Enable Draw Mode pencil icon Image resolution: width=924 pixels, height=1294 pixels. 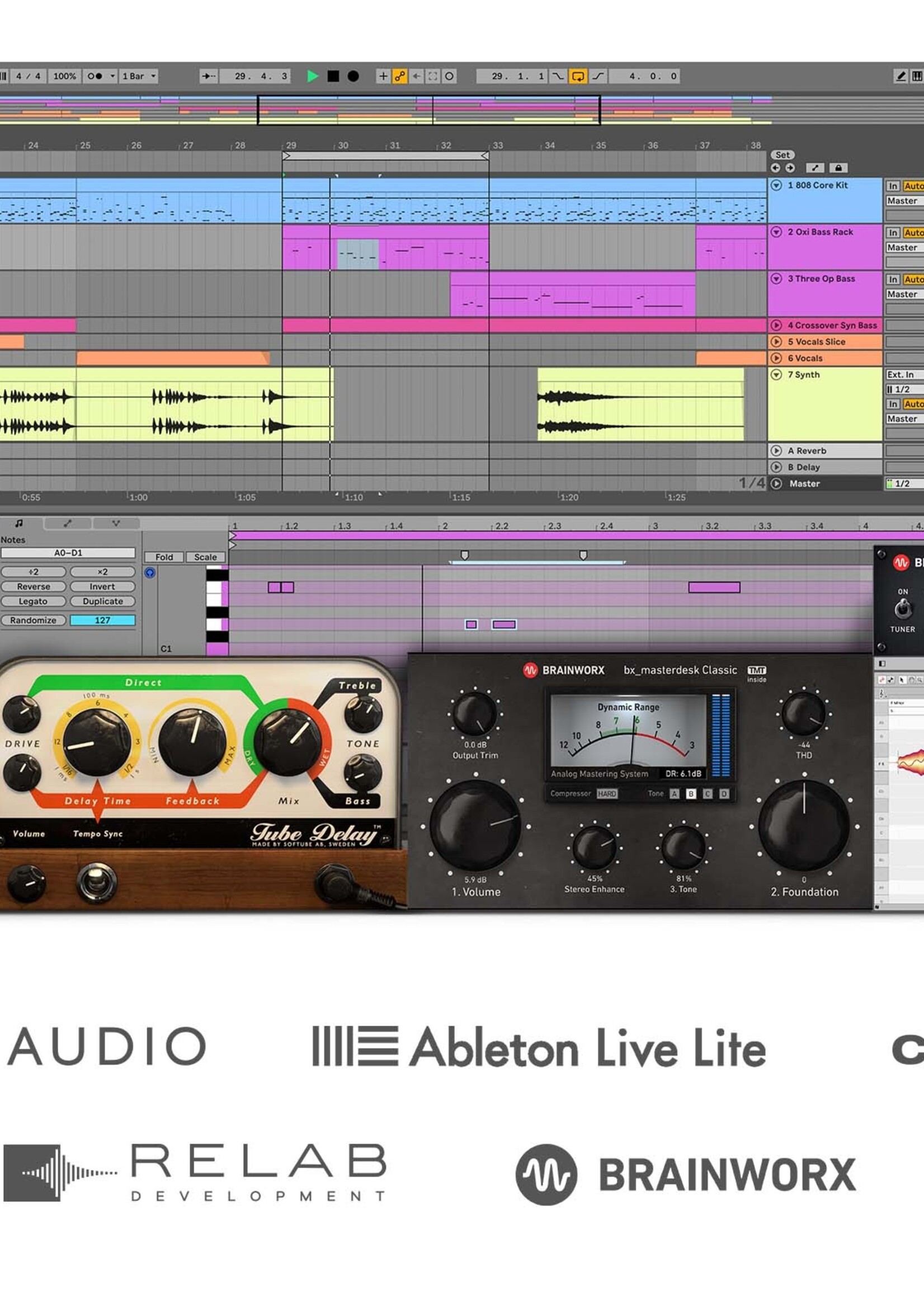tap(901, 76)
